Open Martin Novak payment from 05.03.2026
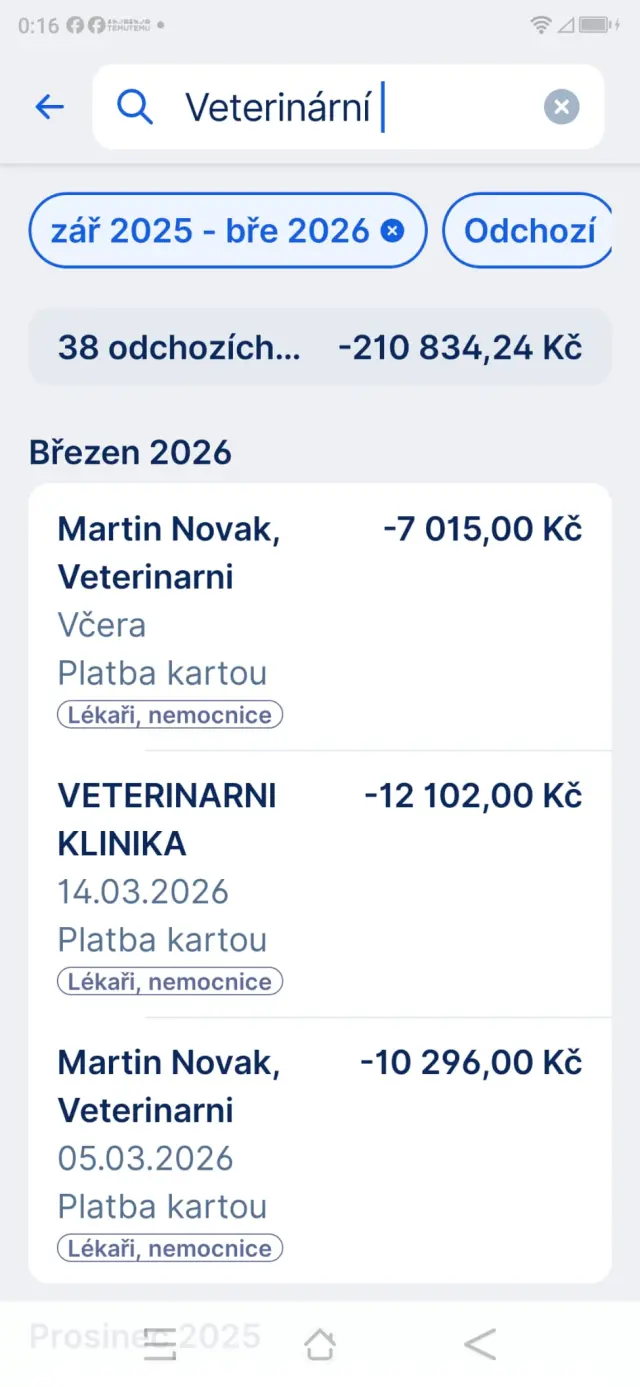The image size is (640, 1387). click(x=320, y=1135)
